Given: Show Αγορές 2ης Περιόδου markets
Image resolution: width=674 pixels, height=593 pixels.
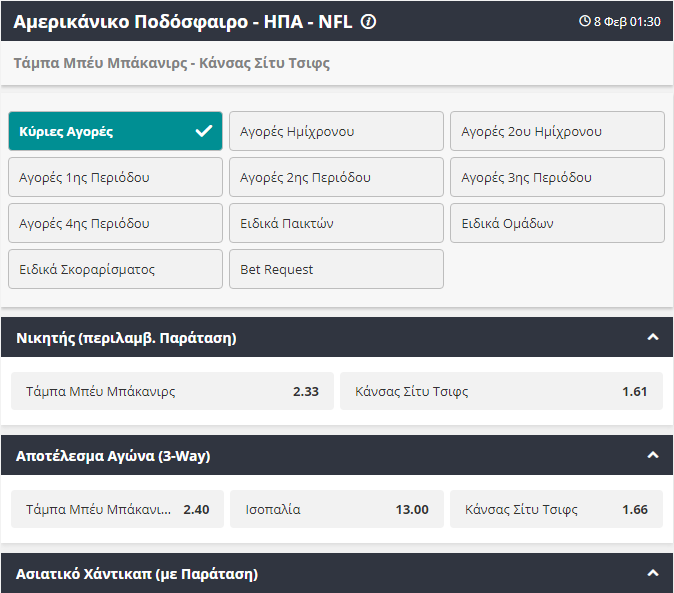Looking at the screenshot, I should [x=336, y=177].
